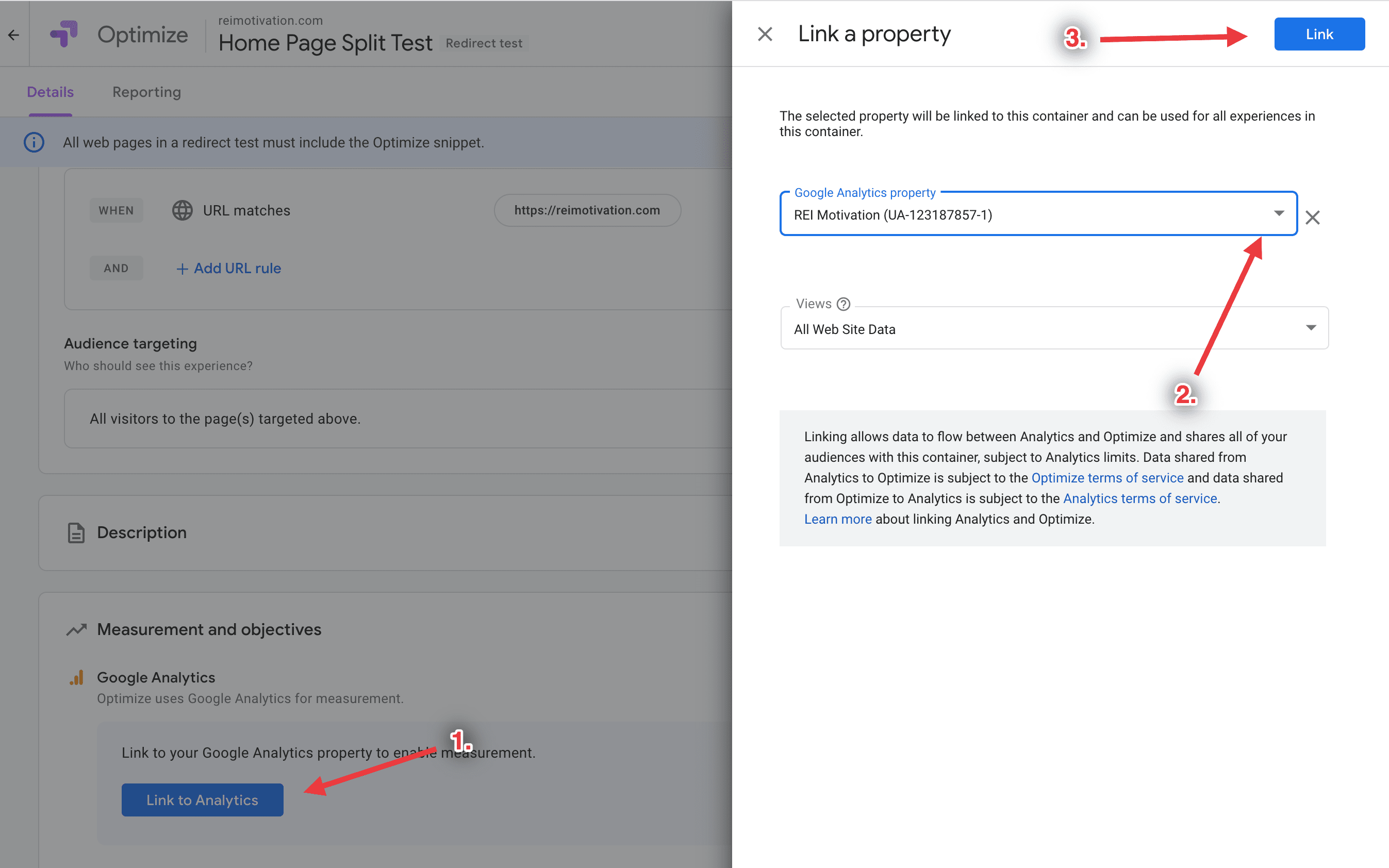The height and width of the screenshot is (868, 1389).
Task: Click the info icon in snippet banner
Action: point(34,142)
